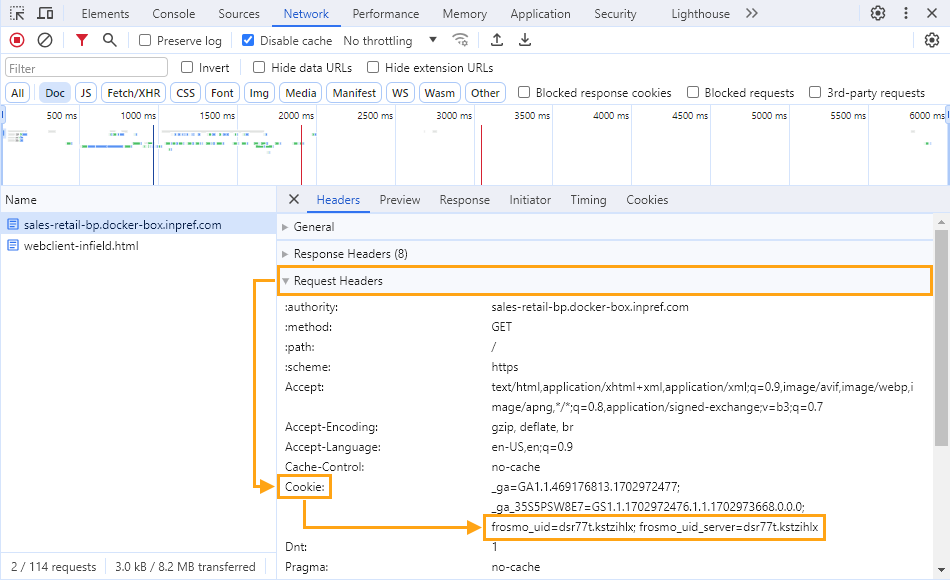This screenshot has width=950, height=580.
Task: Open the No throttling dropdown
Action: click(x=390, y=41)
